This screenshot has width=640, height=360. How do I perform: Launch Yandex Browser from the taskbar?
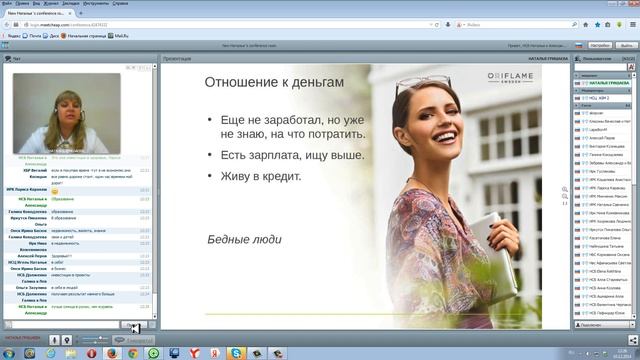[195, 353]
